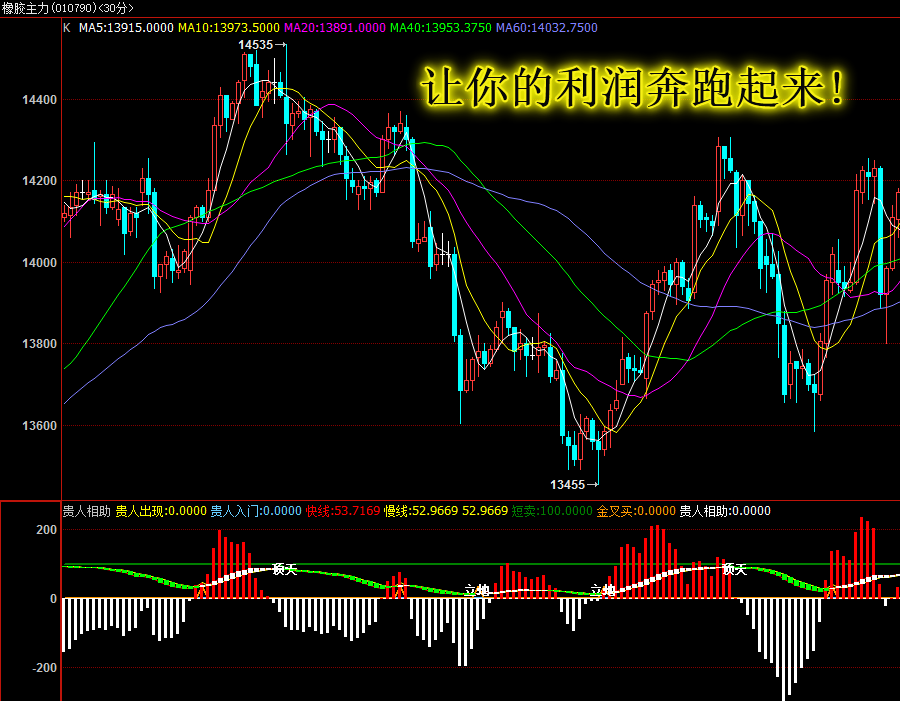The width and height of the screenshot is (900, 701).
Task: Select the 贵人相助:0.0000 value at row end
Action: tap(725, 511)
